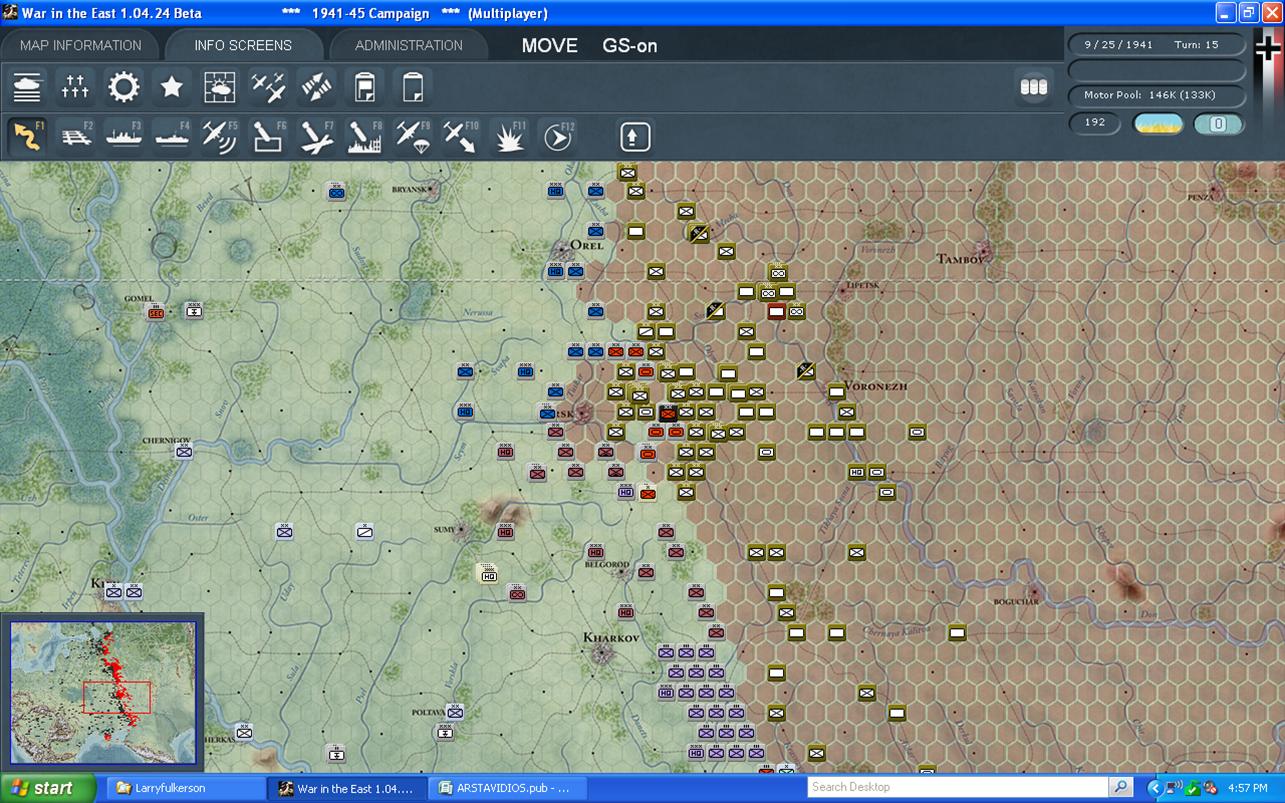This screenshot has height=803, width=1285.
Task: Activate the F5 air recon mode icon
Action: click(x=220, y=137)
